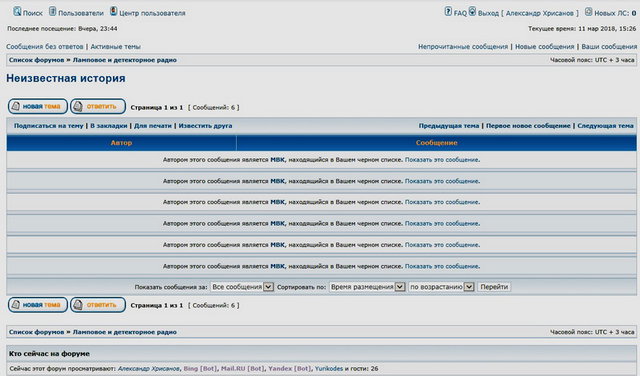The width and height of the screenshot is (640, 376).
Task: Open Для печати print view link
Action: pos(153,126)
